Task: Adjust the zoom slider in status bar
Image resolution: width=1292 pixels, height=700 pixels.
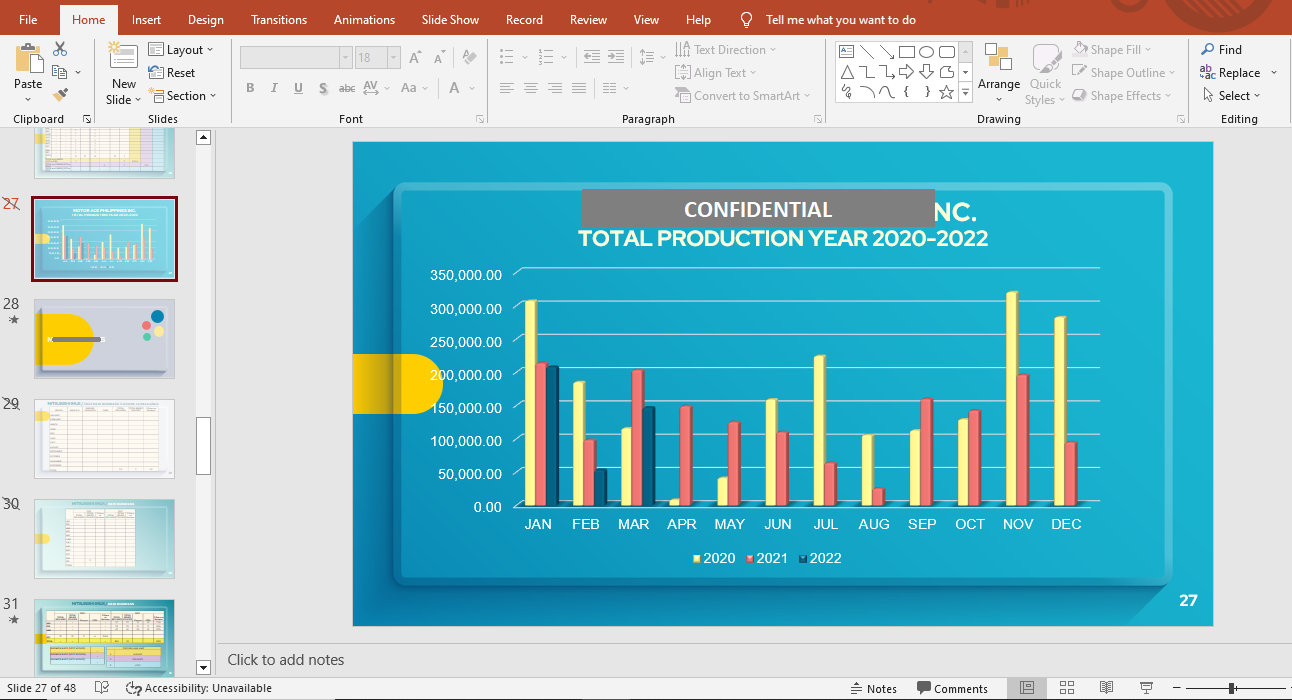Action: [1232, 688]
